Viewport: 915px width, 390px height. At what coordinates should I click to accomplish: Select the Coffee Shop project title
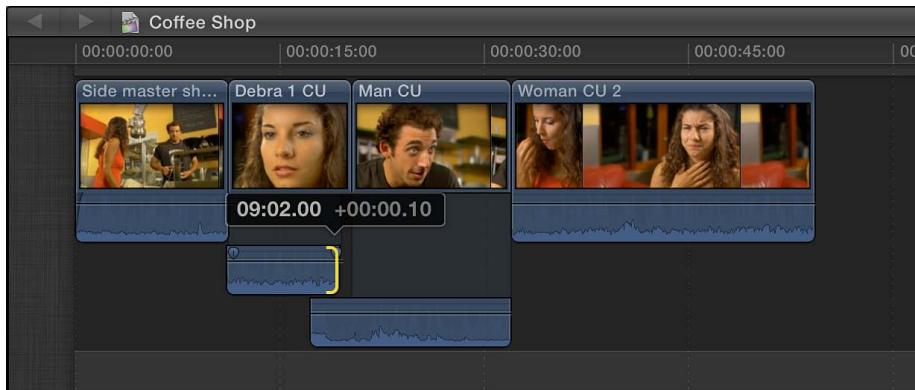point(202,22)
